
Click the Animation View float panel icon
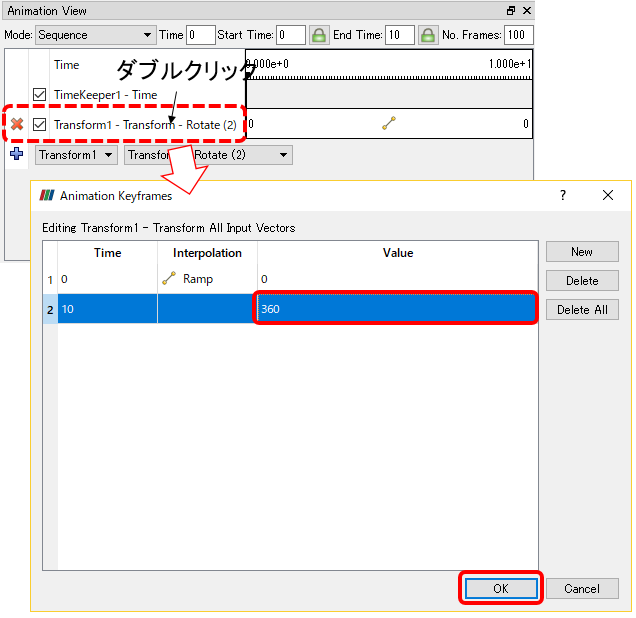tap(511, 11)
